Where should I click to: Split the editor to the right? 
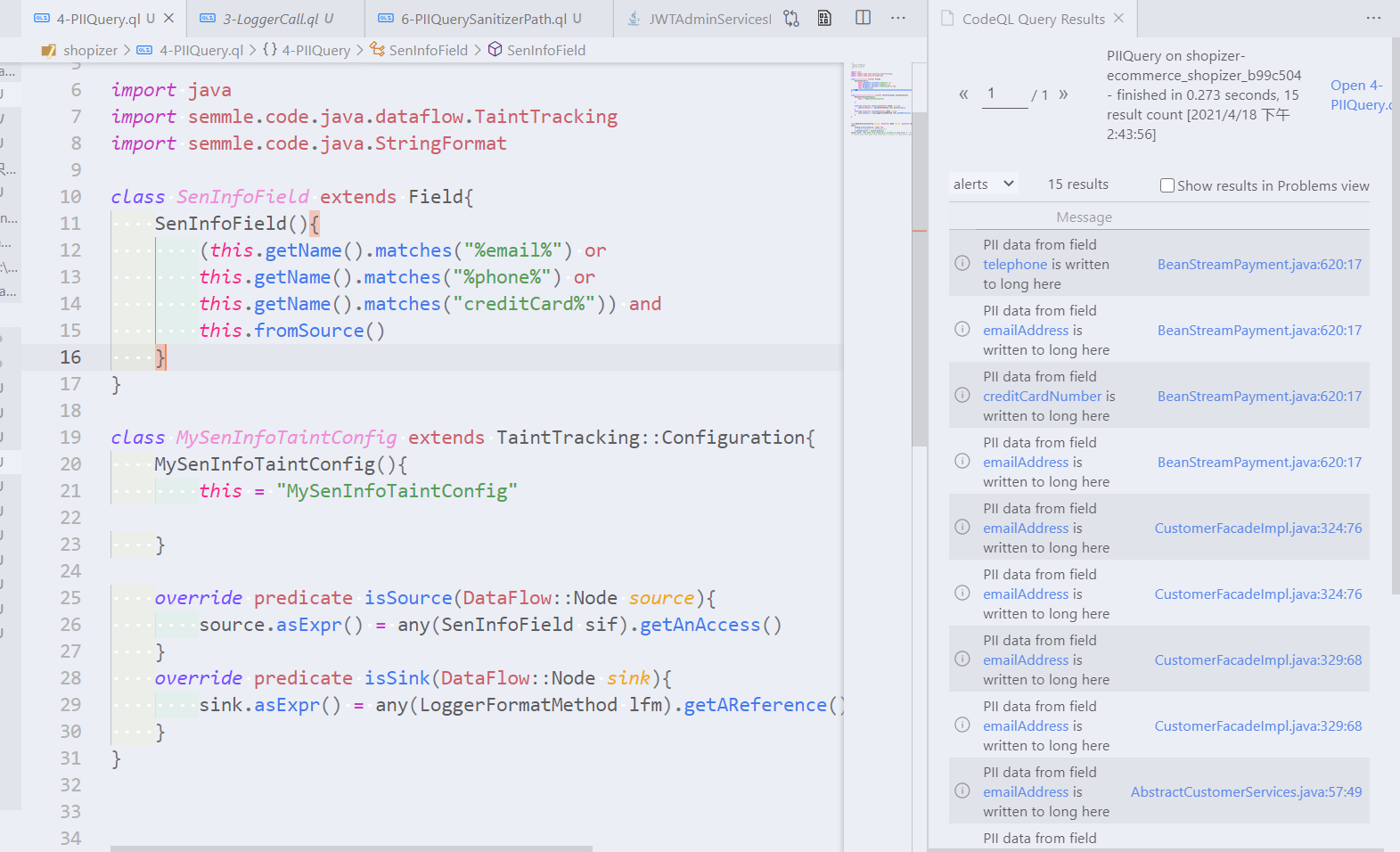(863, 18)
